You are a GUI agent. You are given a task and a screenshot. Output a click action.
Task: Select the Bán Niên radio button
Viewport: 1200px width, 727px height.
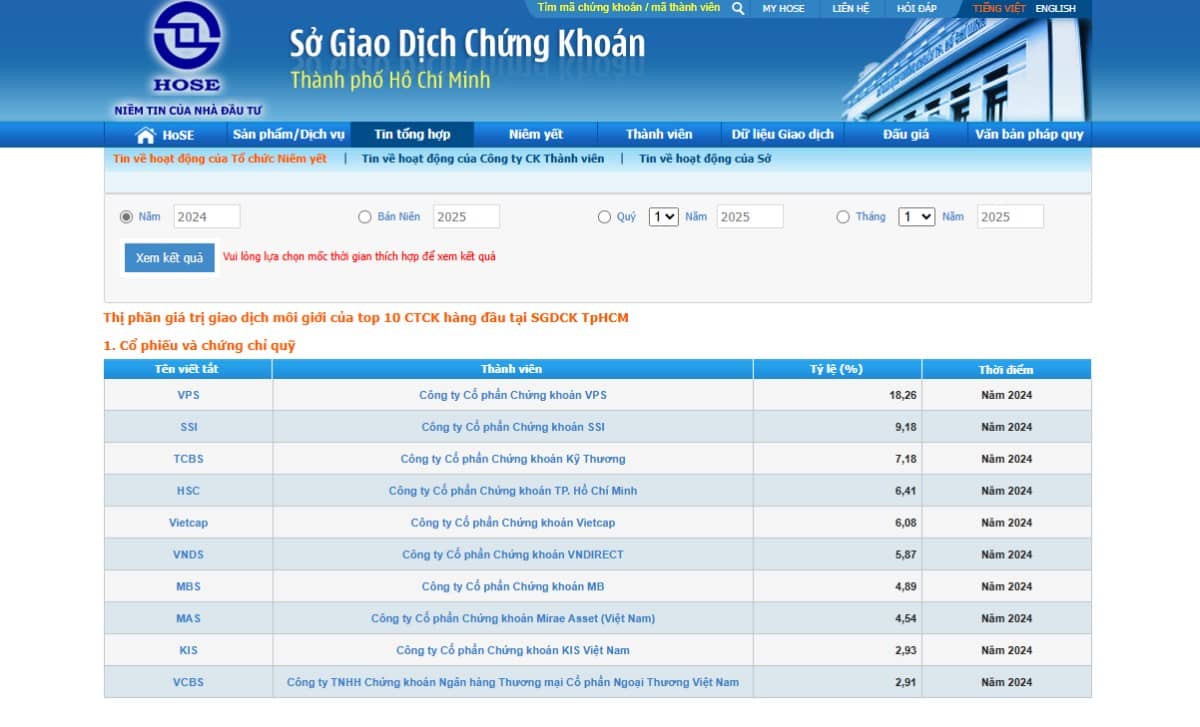(365, 217)
